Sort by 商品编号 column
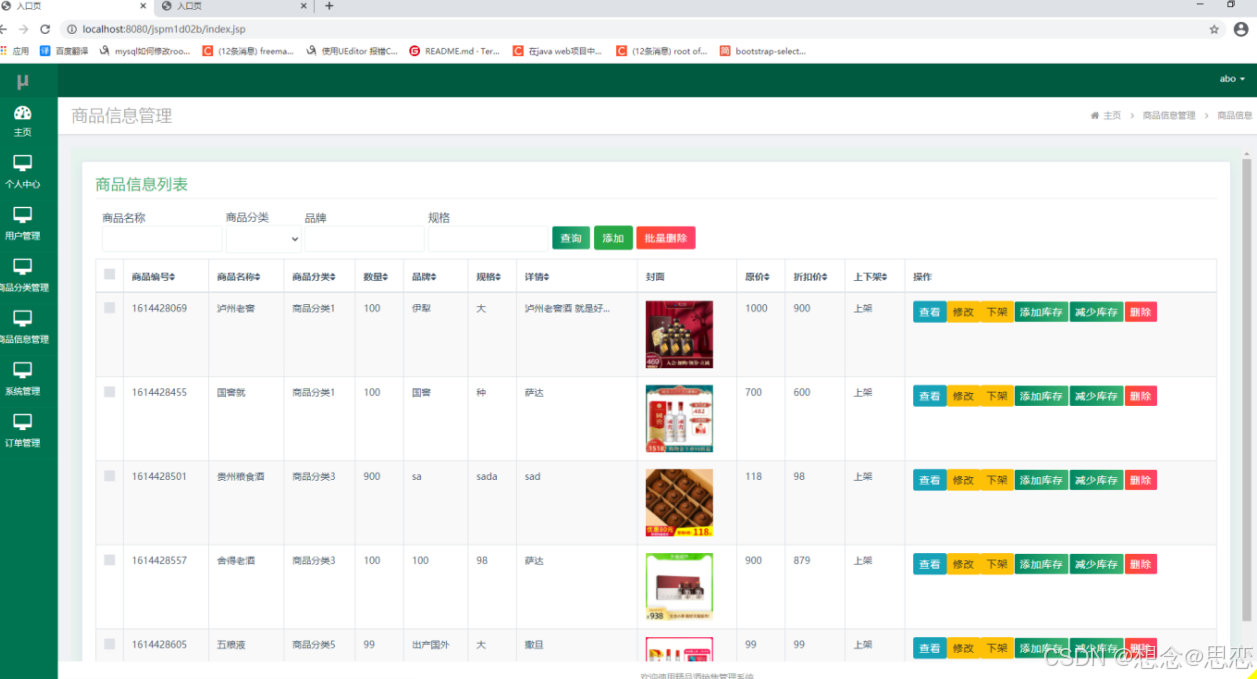 tap(154, 277)
